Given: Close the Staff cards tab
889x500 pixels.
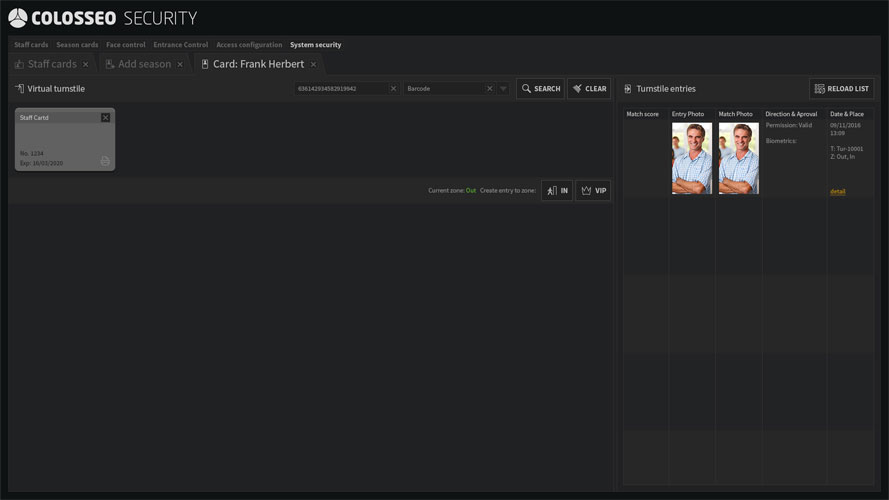Looking at the screenshot, I should 86,65.
